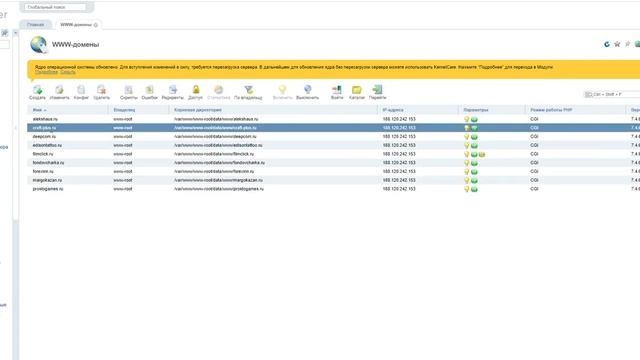Click the green disk icon in the deepcom.ru row
This screenshot has height=360, width=640.
(474, 137)
